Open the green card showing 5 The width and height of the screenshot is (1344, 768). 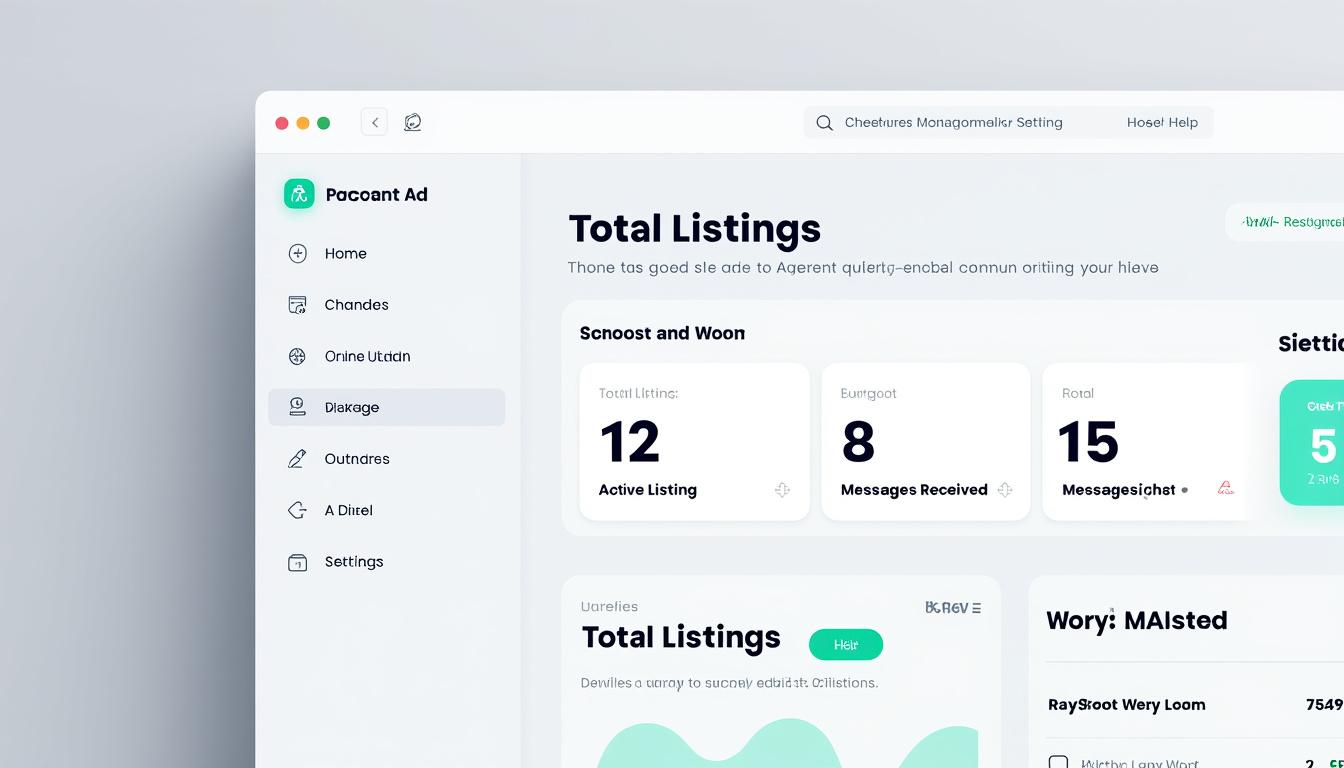(1312, 442)
